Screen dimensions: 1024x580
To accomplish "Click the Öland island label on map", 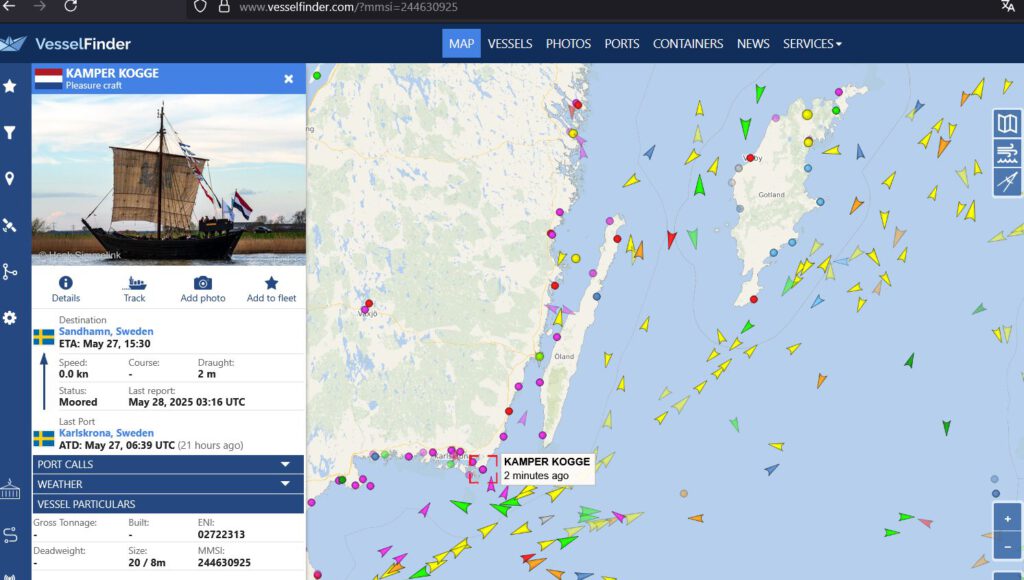I will pos(564,357).
